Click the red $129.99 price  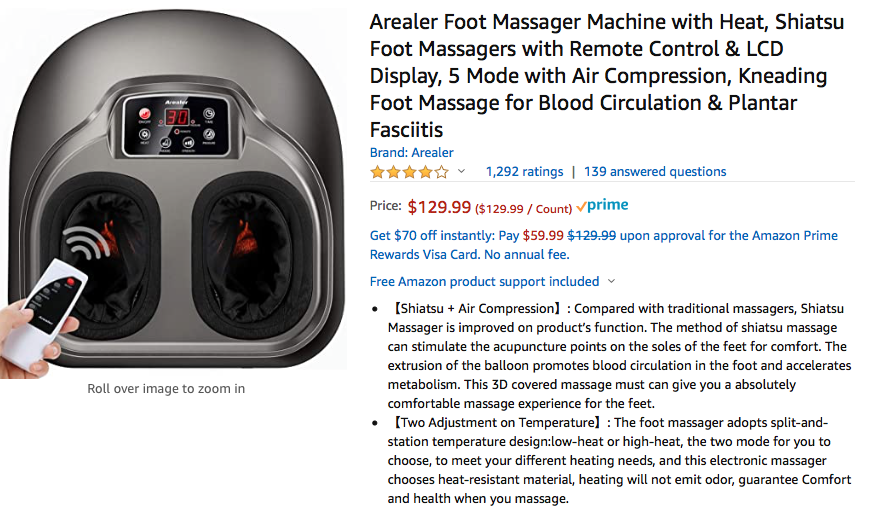439,207
